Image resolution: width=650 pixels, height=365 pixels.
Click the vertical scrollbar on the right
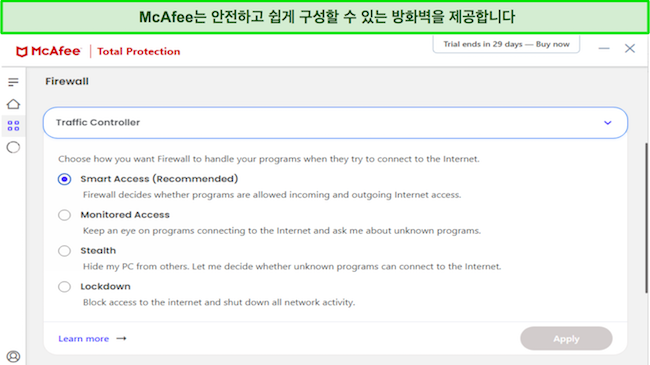[x=647, y=219]
